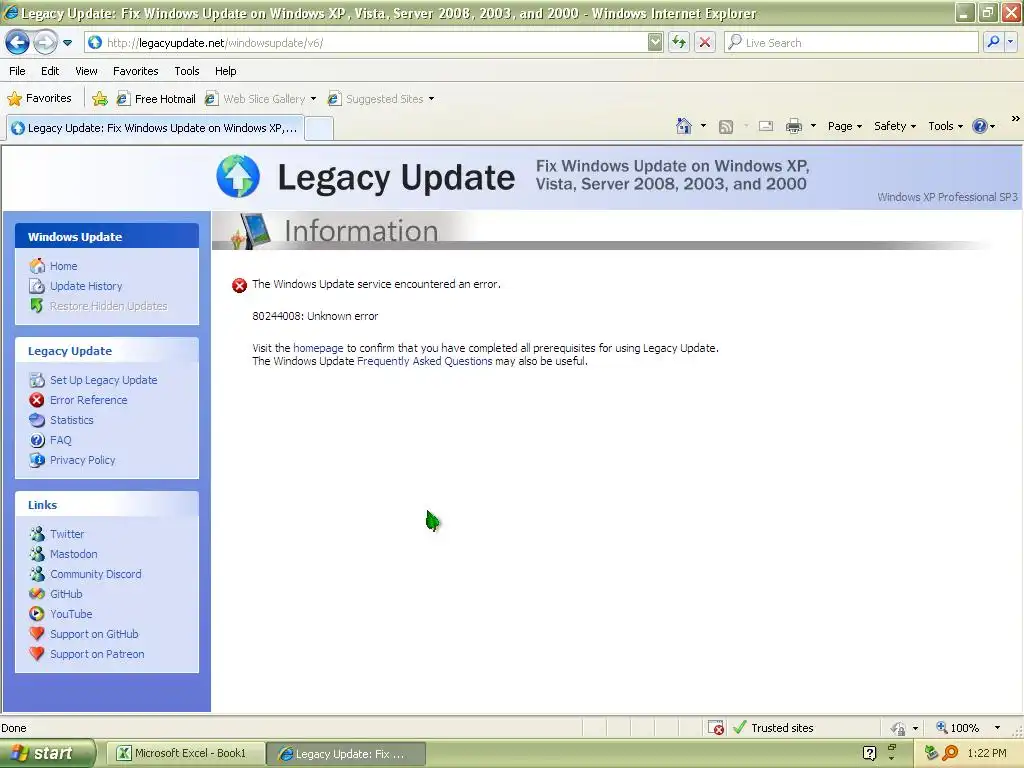The height and width of the screenshot is (768, 1024).
Task: Click the browser Forward arrow button
Action: (45, 43)
